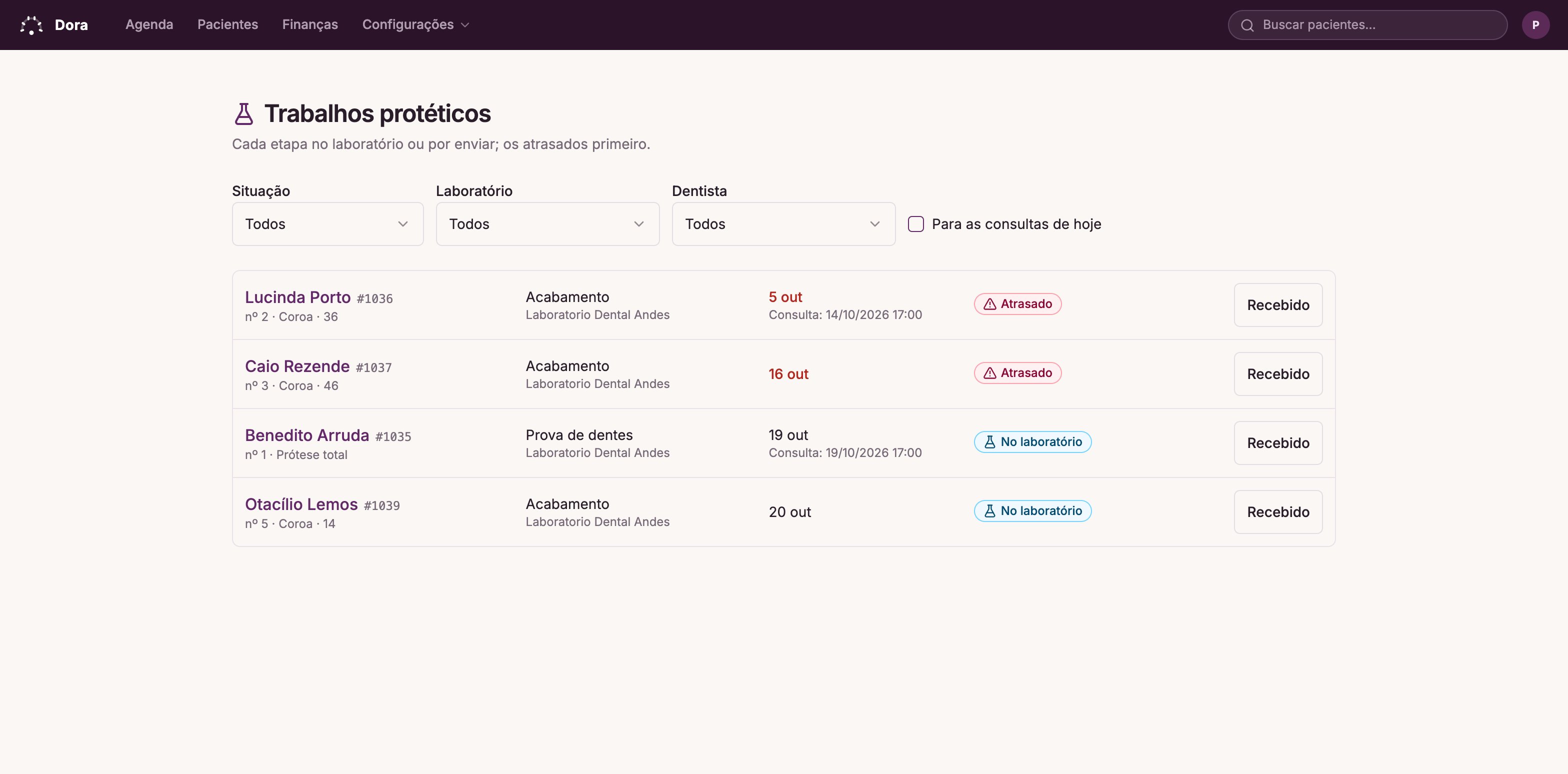Open the user avatar P

pos(1535,25)
